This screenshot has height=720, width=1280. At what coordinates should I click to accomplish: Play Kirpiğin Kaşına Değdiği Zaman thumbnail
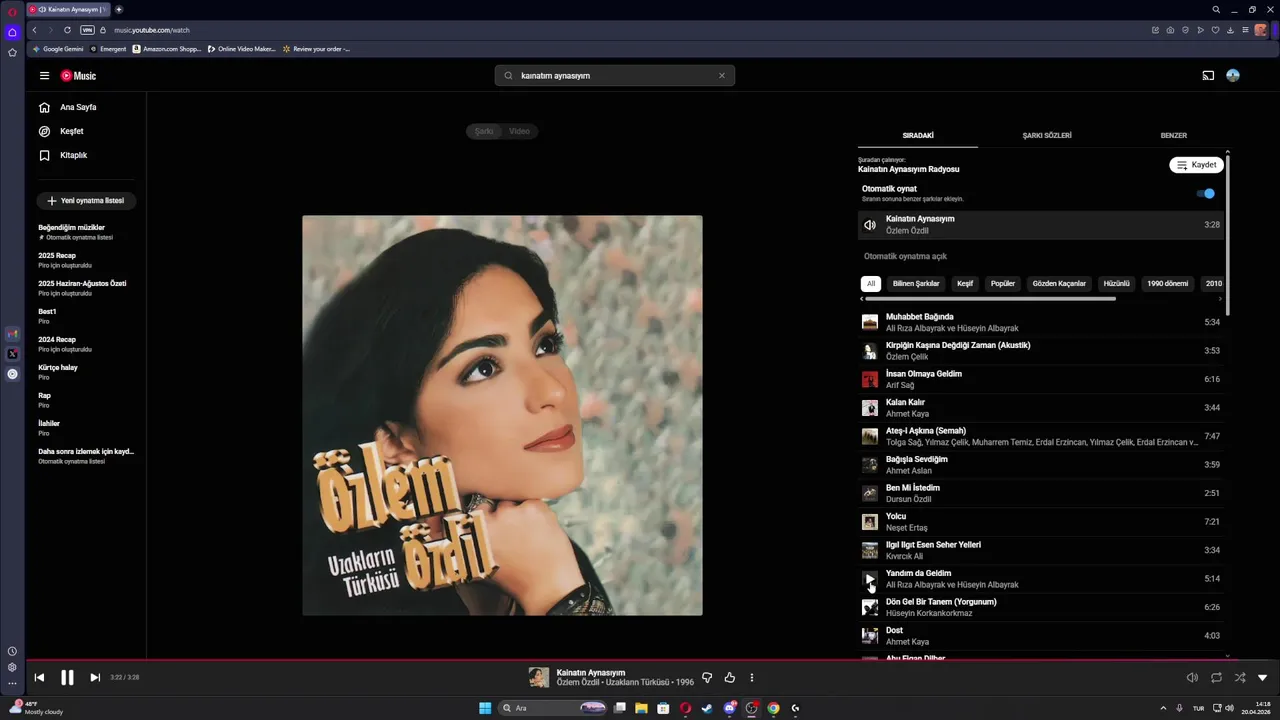click(870, 351)
